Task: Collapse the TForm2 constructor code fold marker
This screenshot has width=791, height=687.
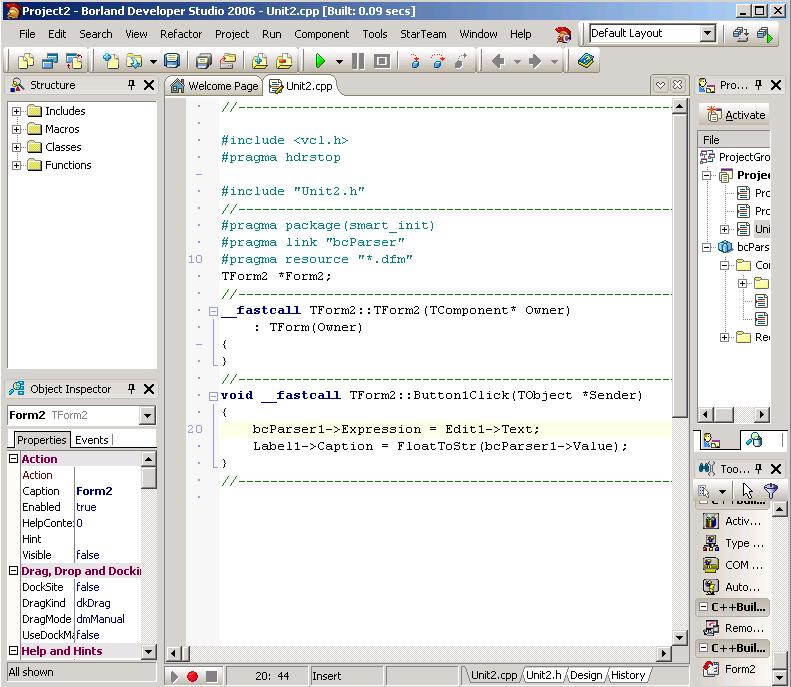Action: [213, 311]
